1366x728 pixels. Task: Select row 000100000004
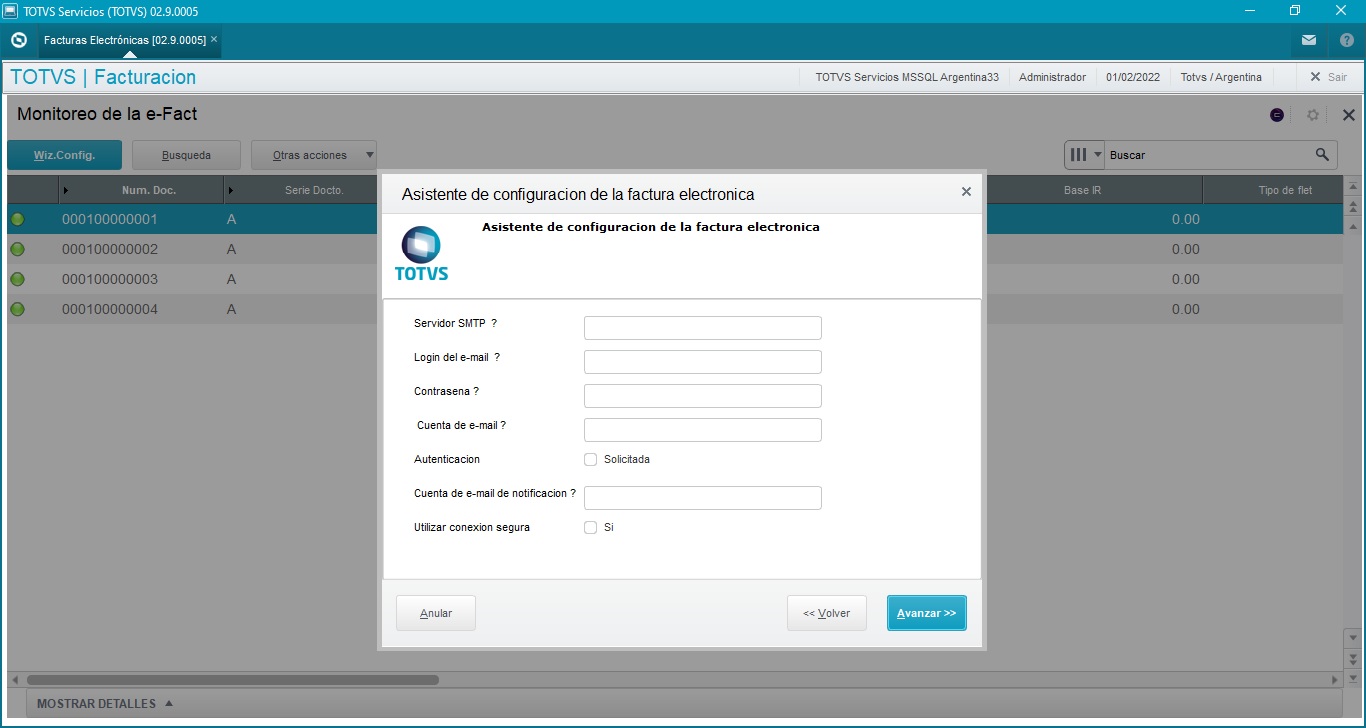point(192,309)
